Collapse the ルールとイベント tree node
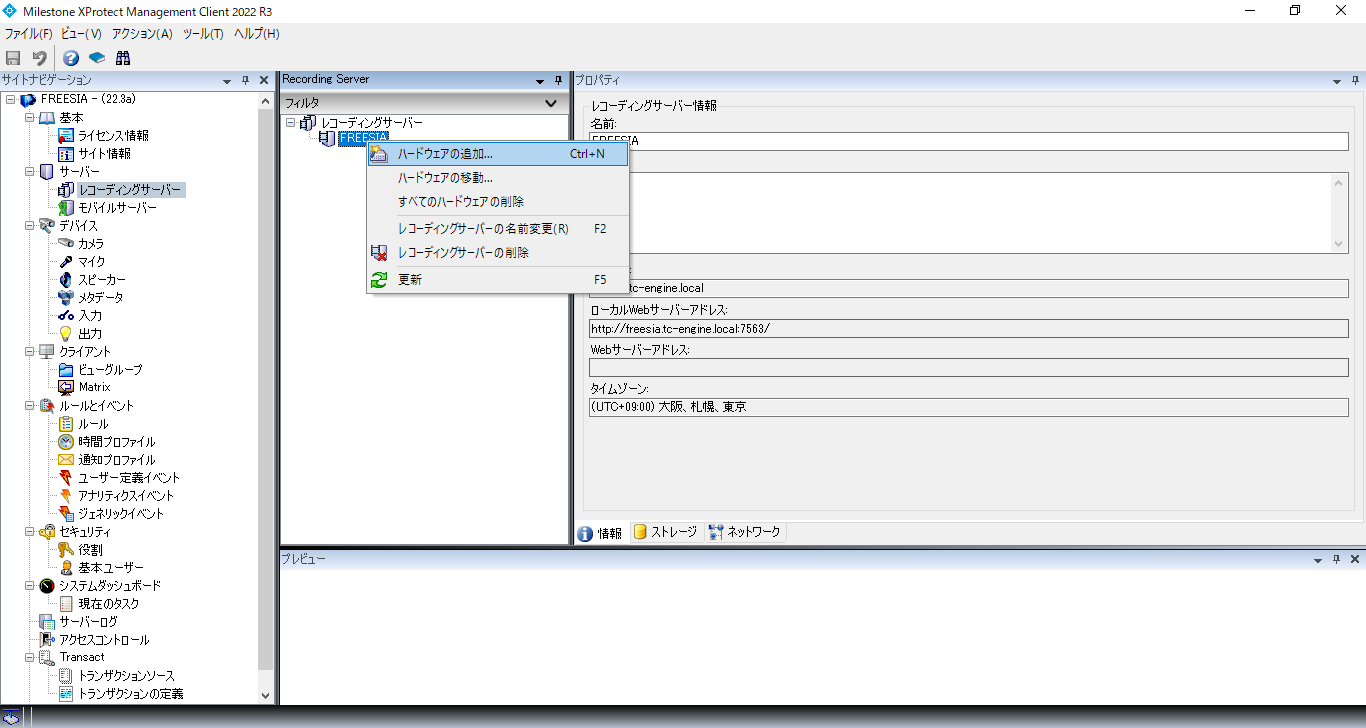This screenshot has height=728, width=1366. pyautogui.click(x=30, y=406)
